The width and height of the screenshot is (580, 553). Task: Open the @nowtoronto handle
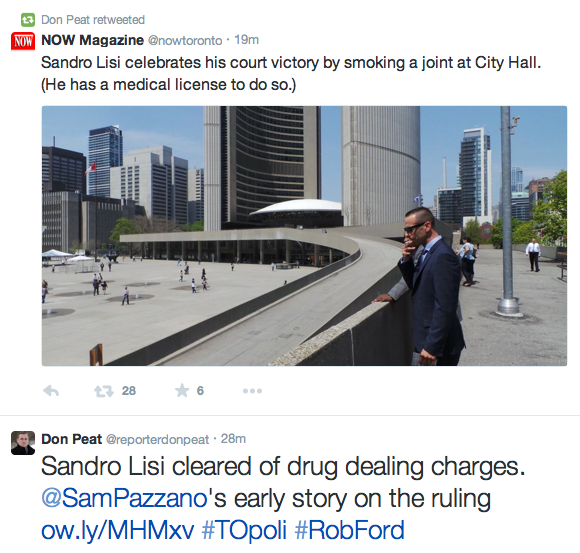185,40
